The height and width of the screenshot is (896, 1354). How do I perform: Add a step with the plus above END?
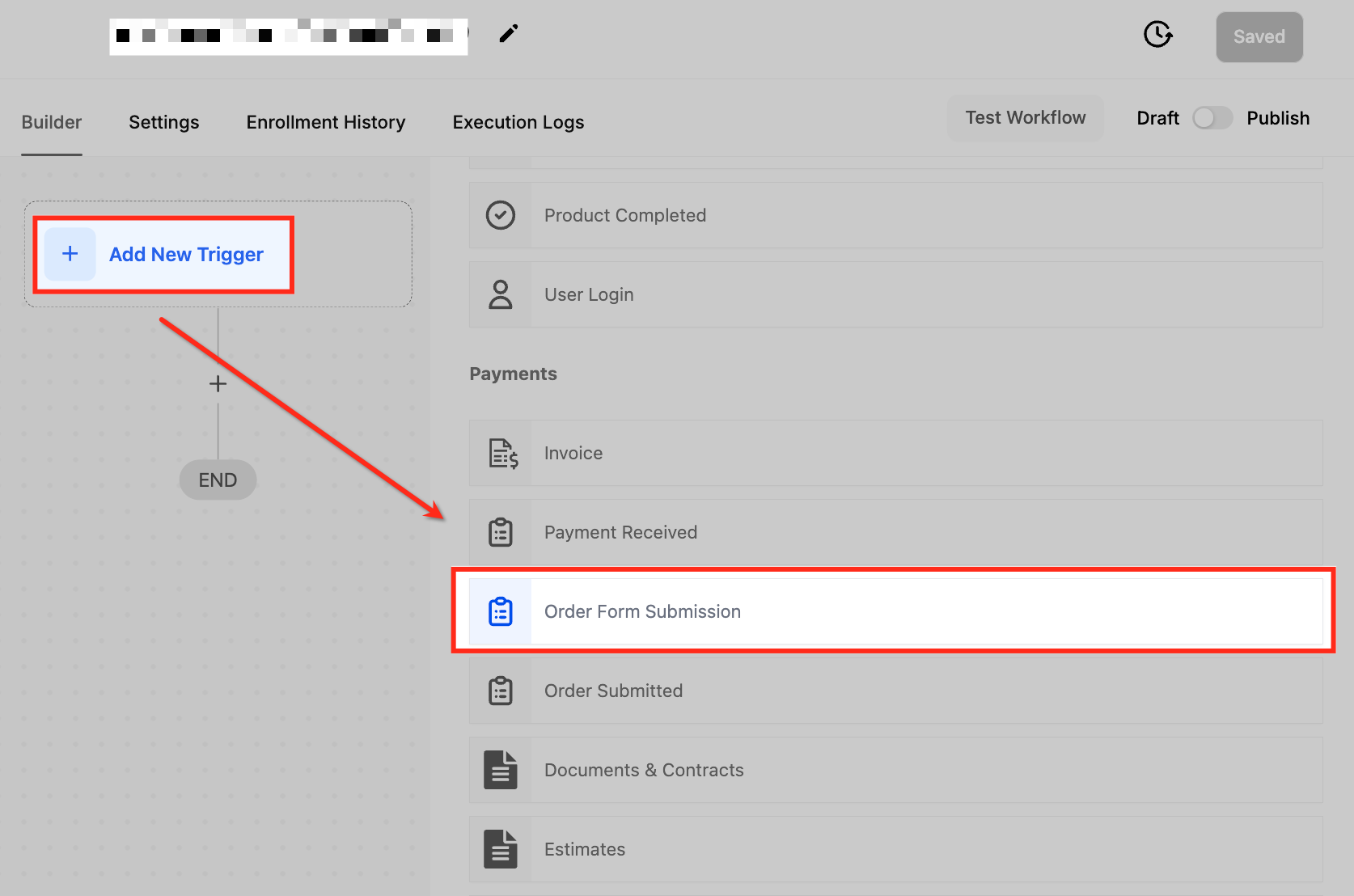(x=218, y=383)
